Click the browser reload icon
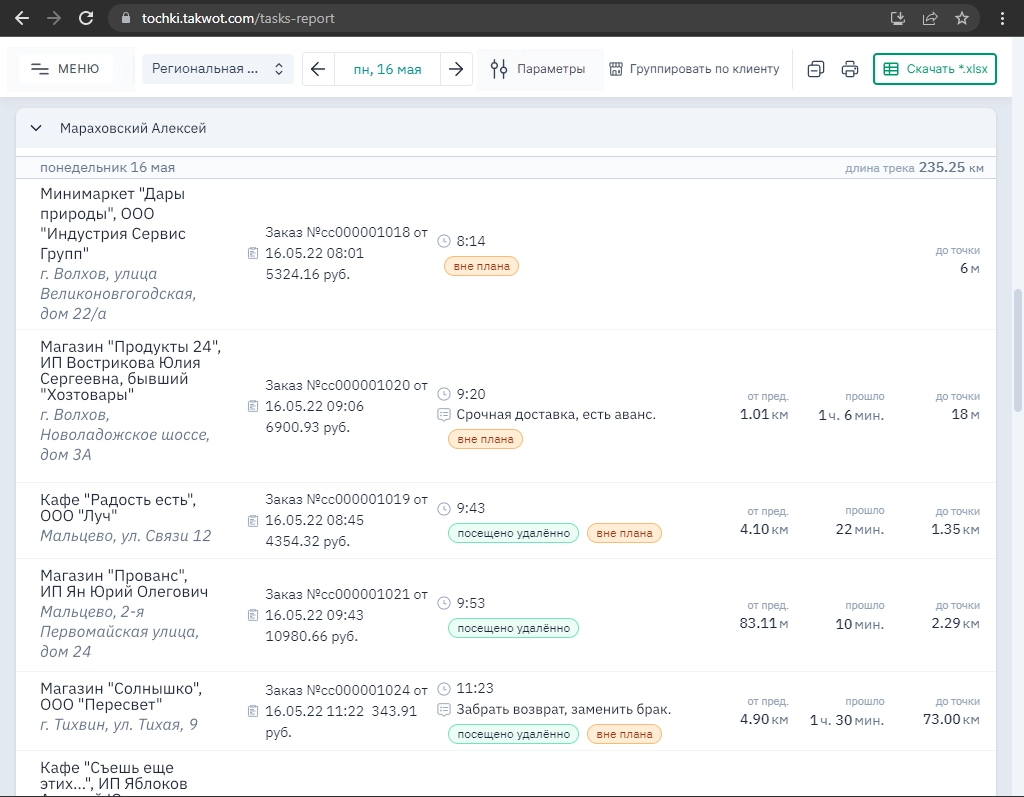Viewport: 1024px width, 797px height. [x=86, y=18]
